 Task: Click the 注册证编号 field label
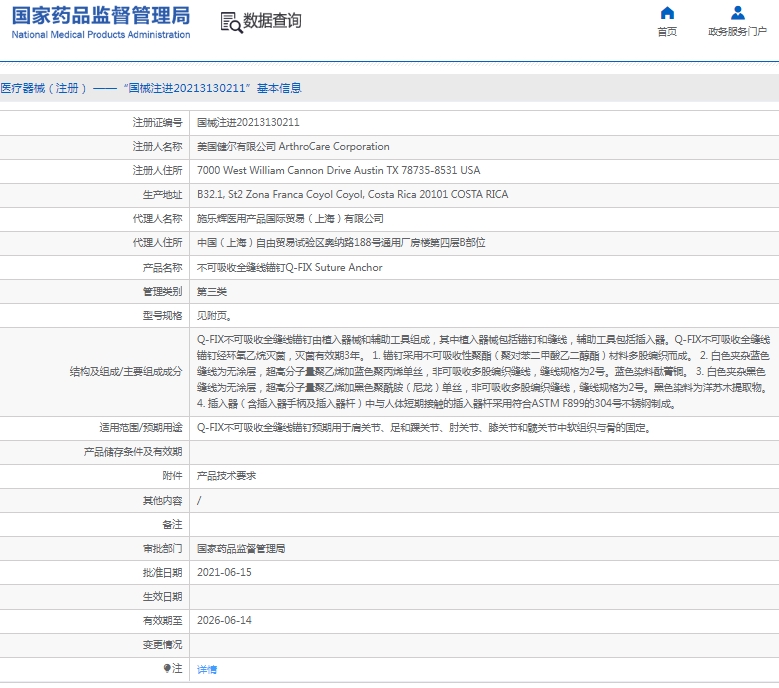pos(157,122)
